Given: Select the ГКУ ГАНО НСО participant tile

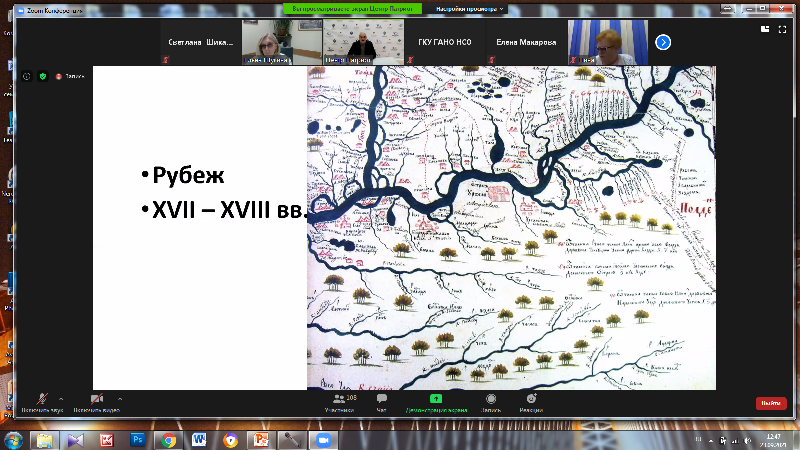Looking at the screenshot, I should [x=445, y=42].
